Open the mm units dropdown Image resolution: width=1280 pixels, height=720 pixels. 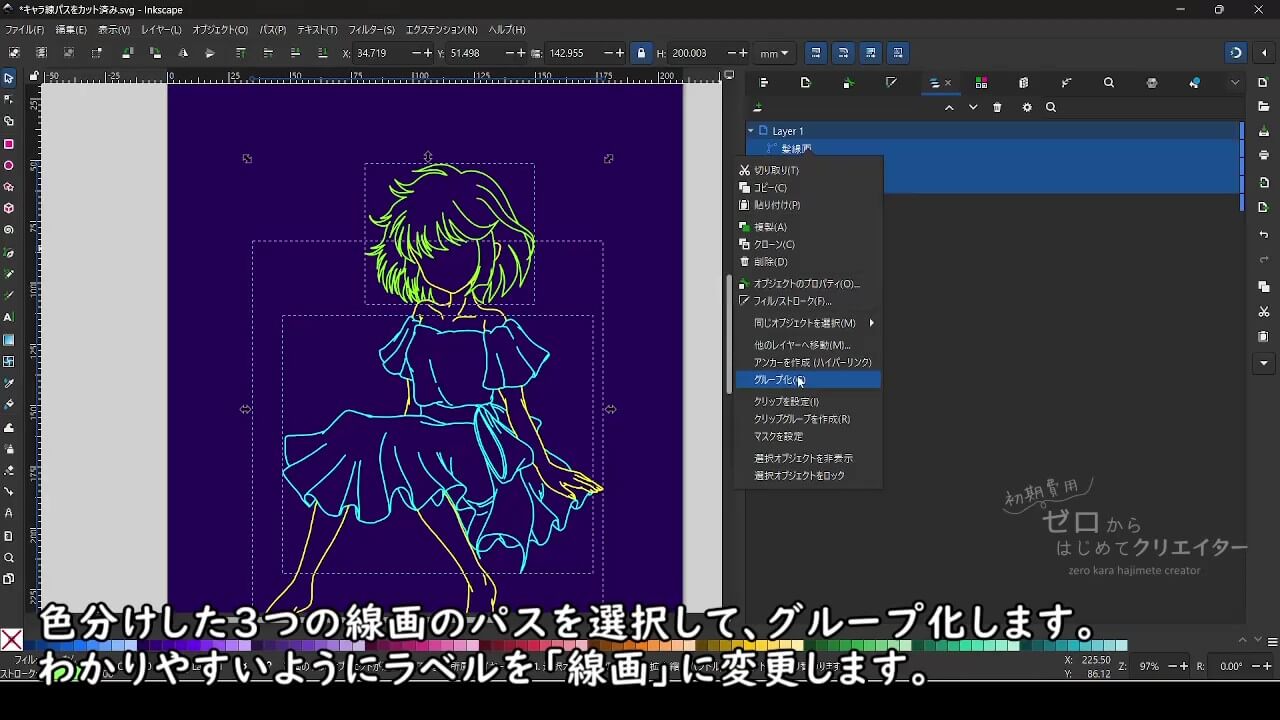click(774, 53)
